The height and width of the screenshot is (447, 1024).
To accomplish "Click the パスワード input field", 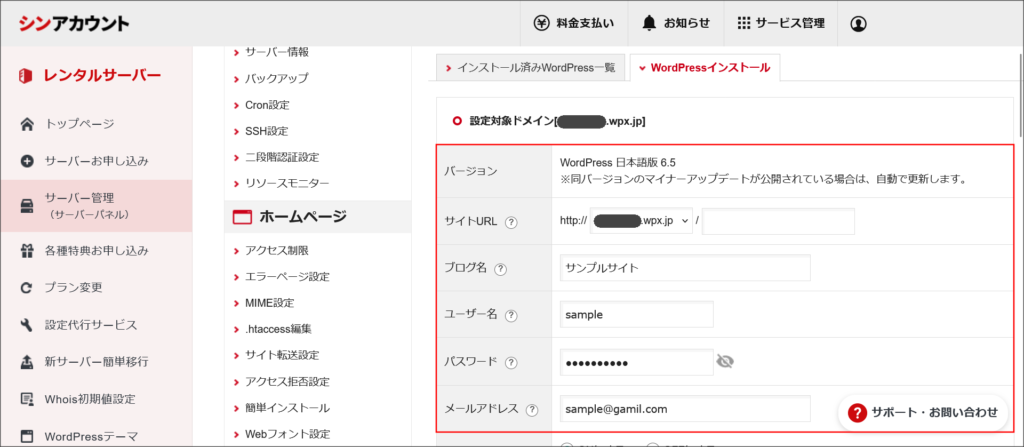I will [x=637, y=362].
